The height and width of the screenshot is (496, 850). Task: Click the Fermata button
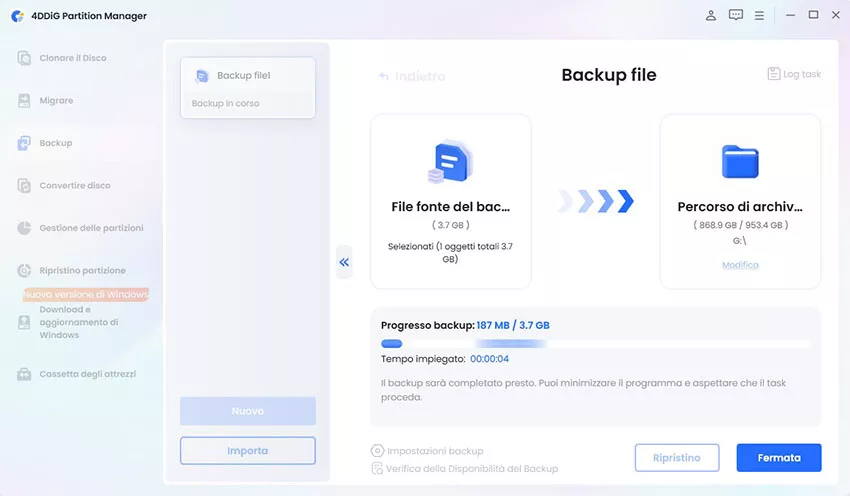[x=778, y=458]
